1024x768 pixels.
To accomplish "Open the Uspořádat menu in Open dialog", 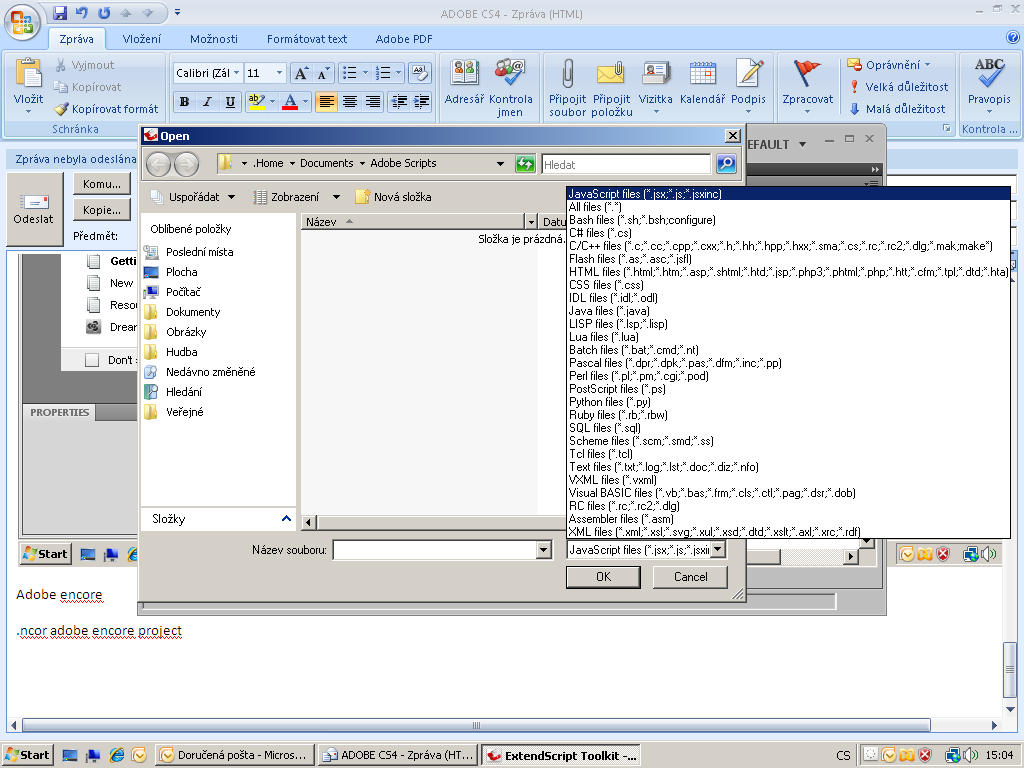I will pyautogui.click(x=193, y=197).
